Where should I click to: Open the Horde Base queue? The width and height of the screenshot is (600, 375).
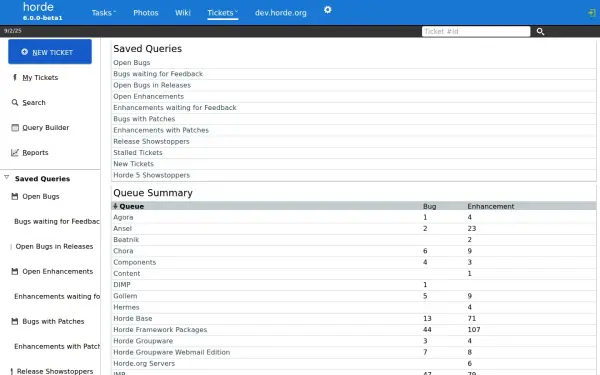click(133, 318)
